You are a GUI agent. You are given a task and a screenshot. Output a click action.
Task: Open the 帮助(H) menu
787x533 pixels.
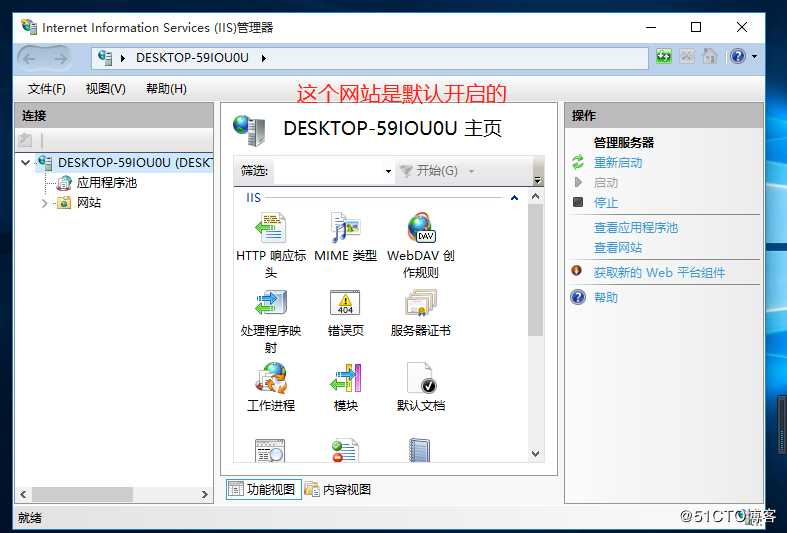coord(166,89)
